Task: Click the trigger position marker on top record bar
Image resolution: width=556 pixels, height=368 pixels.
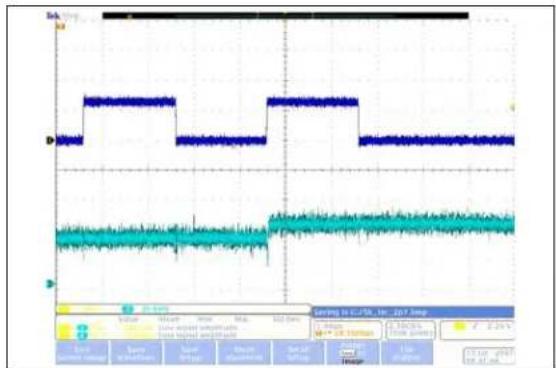Action: (x=130, y=16)
